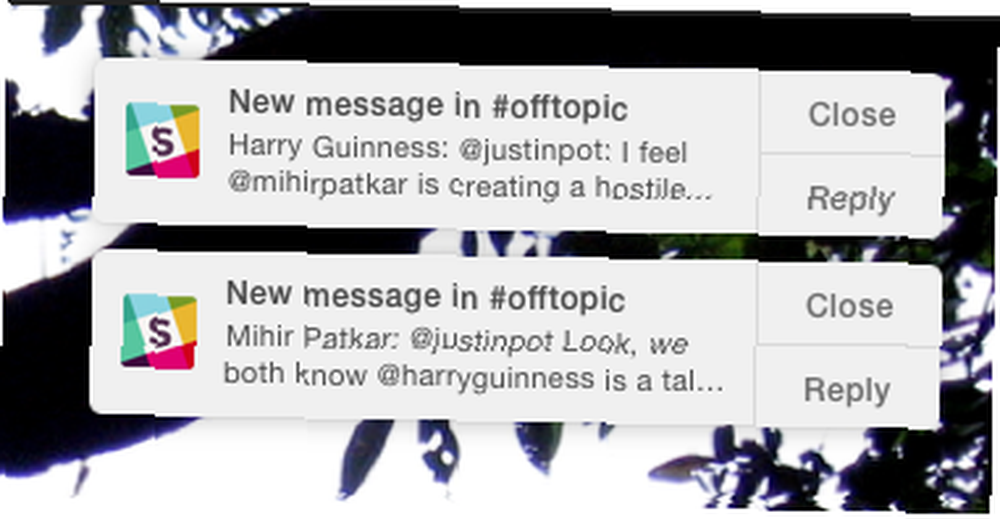Reply to Harry Guinness's #offtopic message
Viewport: 1000px width, 519px height.
850,198
